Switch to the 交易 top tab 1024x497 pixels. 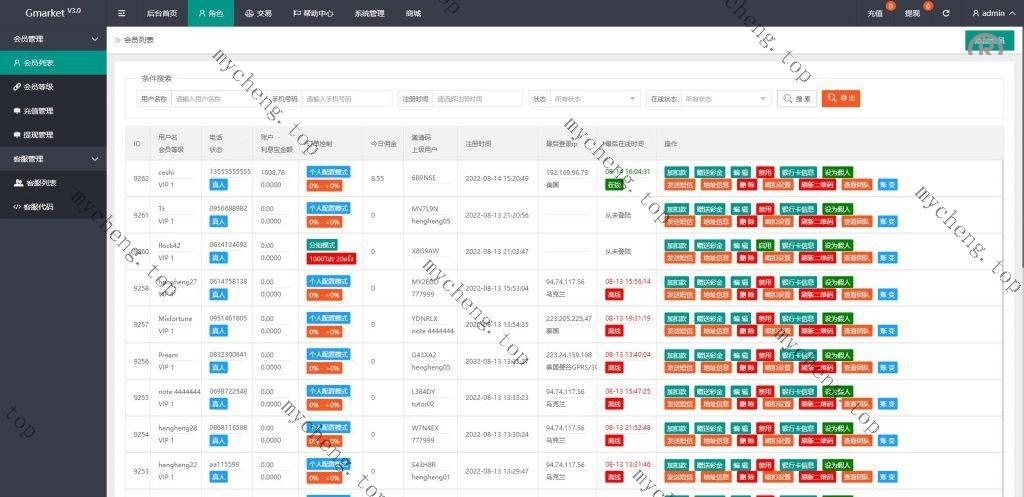tap(258, 14)
